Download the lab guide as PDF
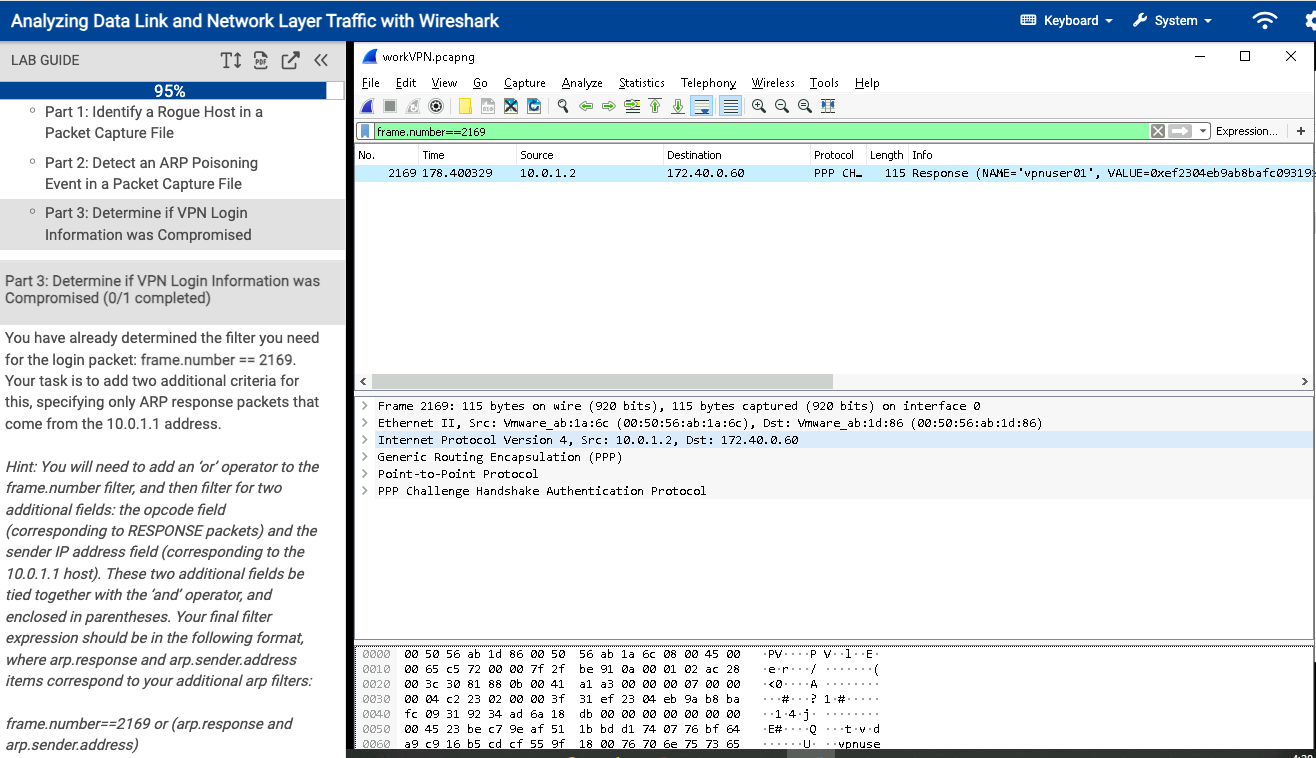This screenshot has width=1316, height=758. point(260,60)
